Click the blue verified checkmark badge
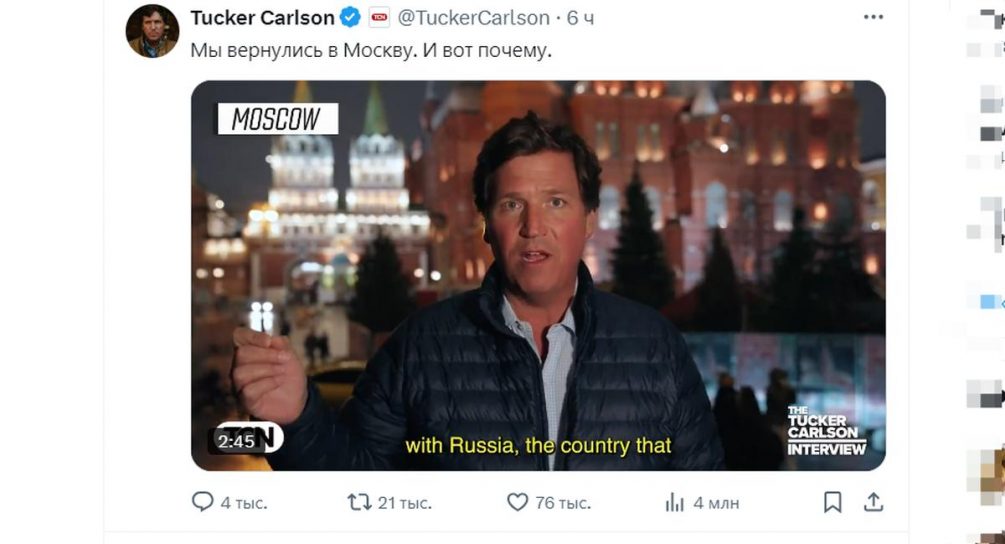 click(350, 18)
